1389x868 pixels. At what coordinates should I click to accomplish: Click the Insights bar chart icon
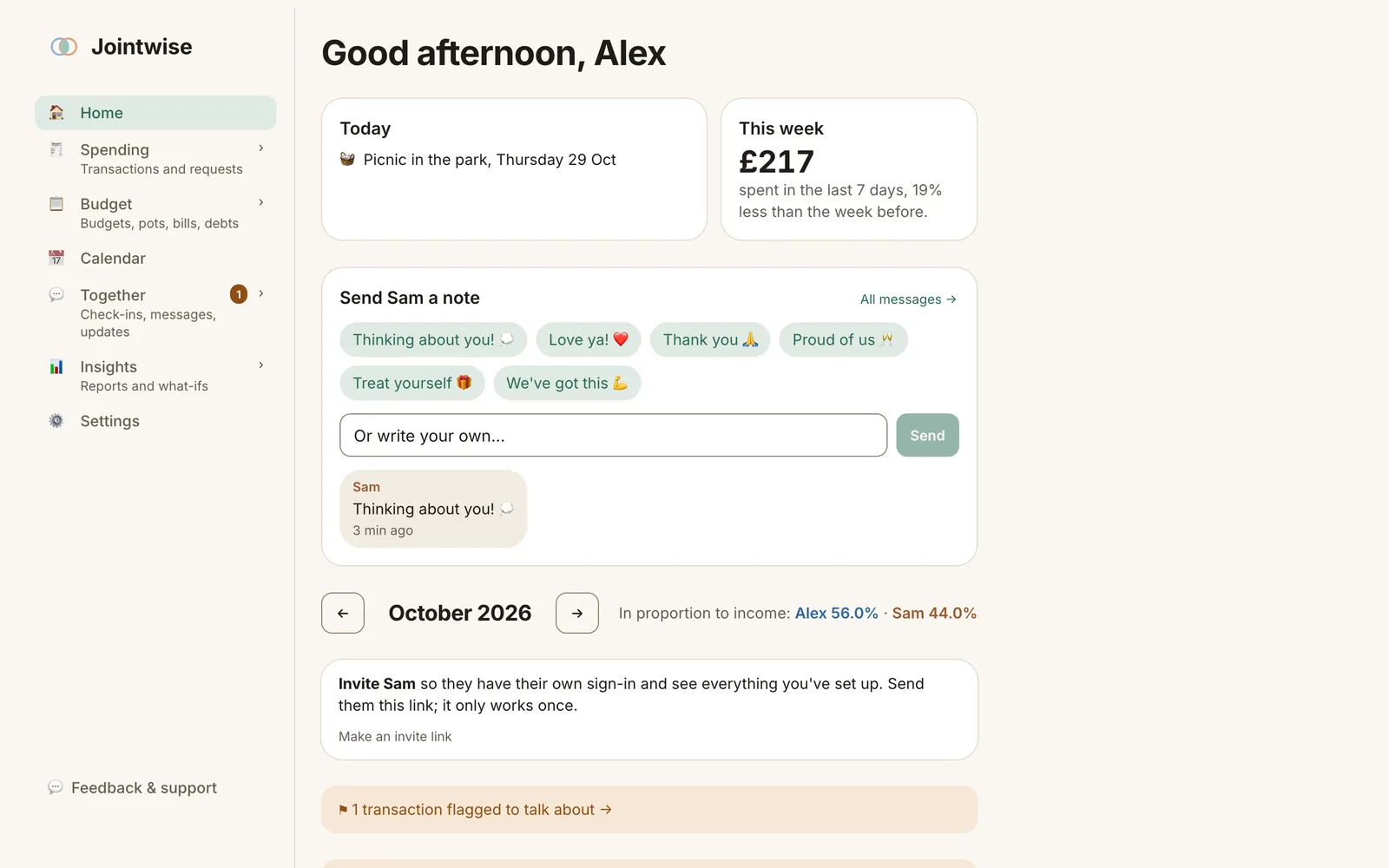pyautogui.click(x=56, y=366)
